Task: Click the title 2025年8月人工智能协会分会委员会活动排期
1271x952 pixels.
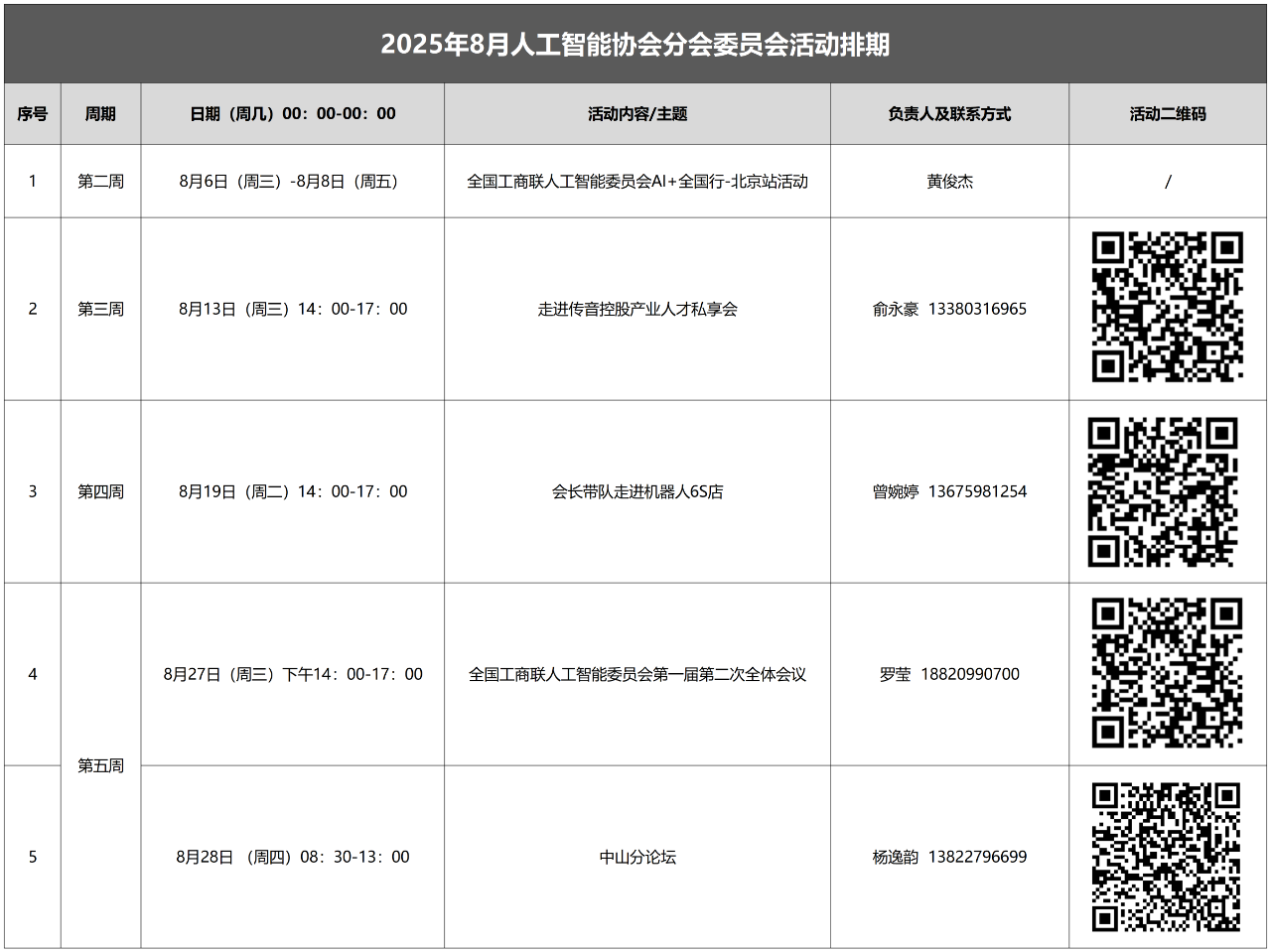Action: (x=635, y=45)
